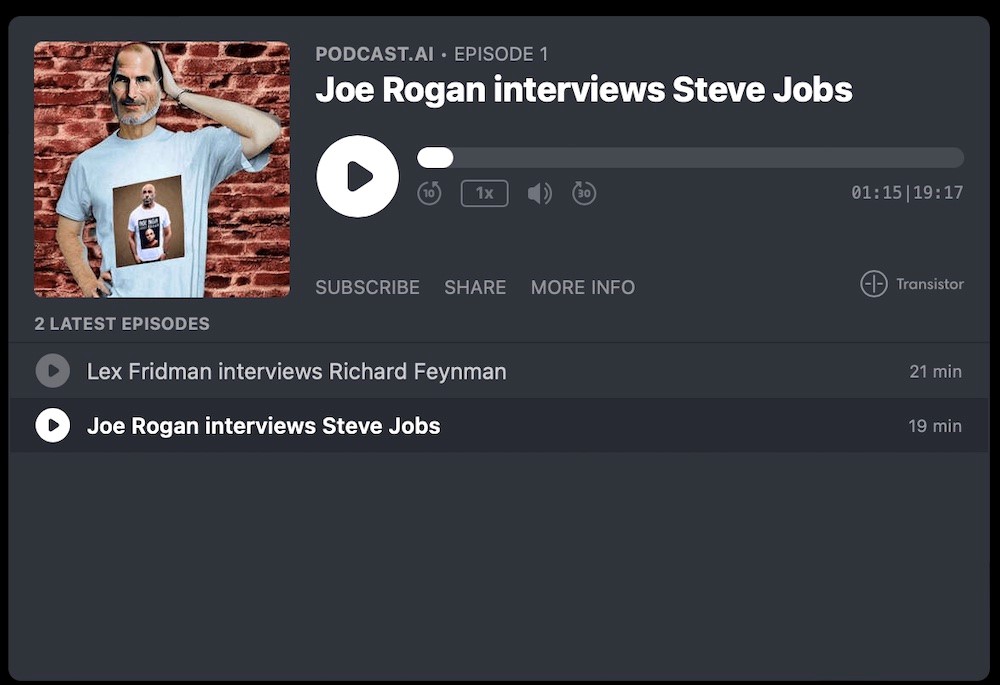Select the Lex Fridman interviews Richard Feynman title
The width and height of the screenshot is (1000, 685).
click(296, 372)
